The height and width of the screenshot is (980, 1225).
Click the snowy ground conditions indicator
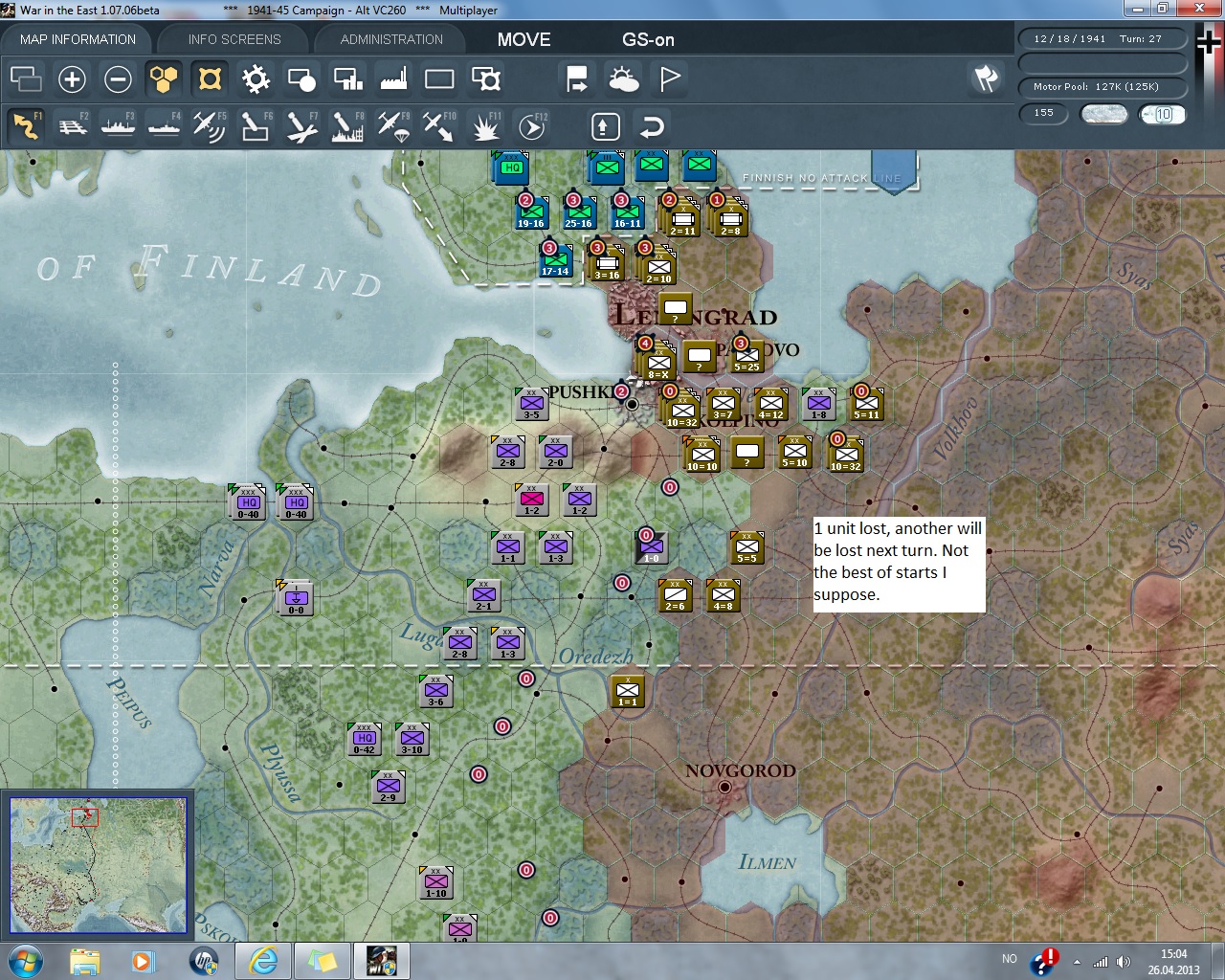[x=1103, y=114]
